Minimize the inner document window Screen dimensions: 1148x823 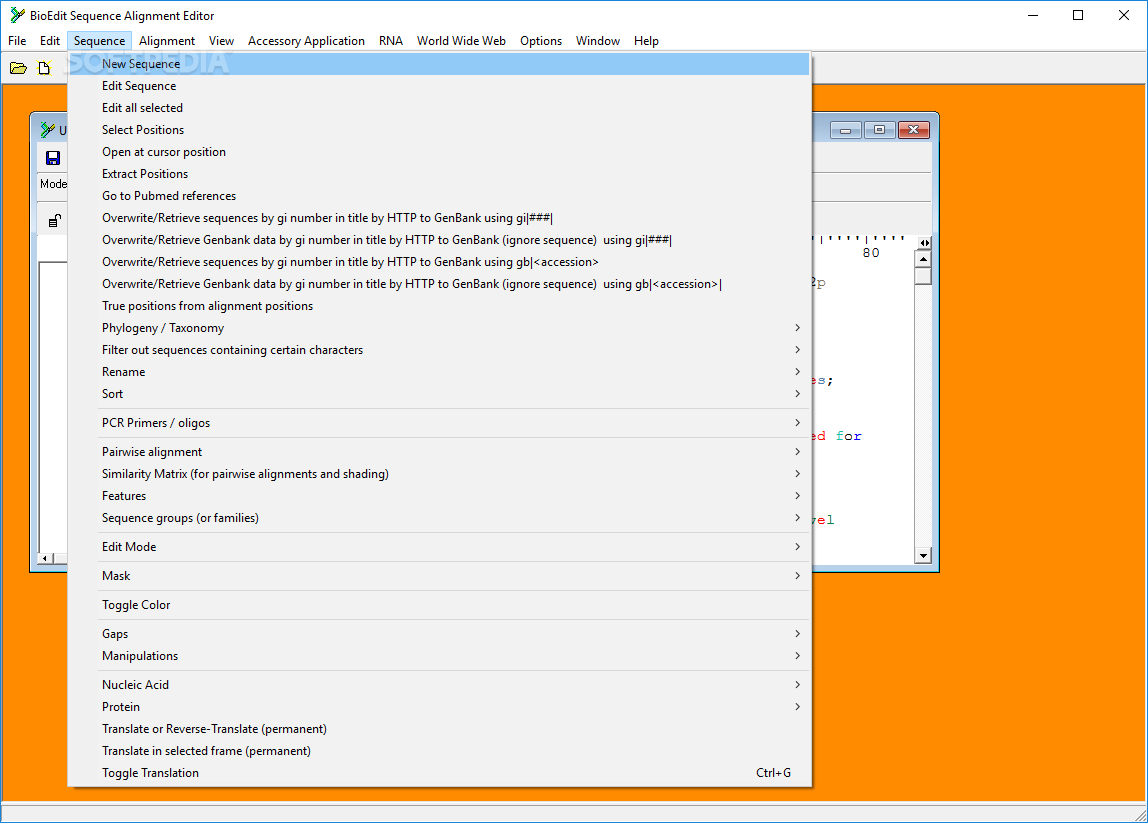coord(846,130)
